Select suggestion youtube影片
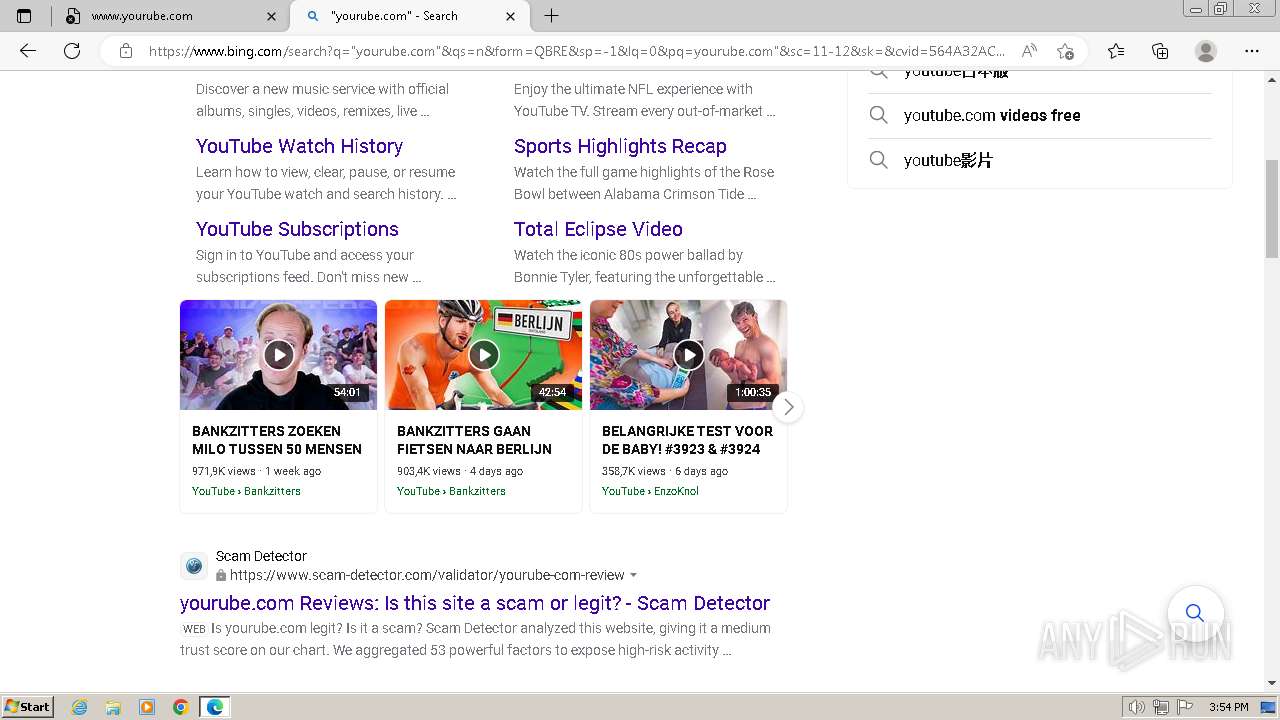Viewport: 1280px width, 720px height. pyautogui.click(x=948, y=160)
